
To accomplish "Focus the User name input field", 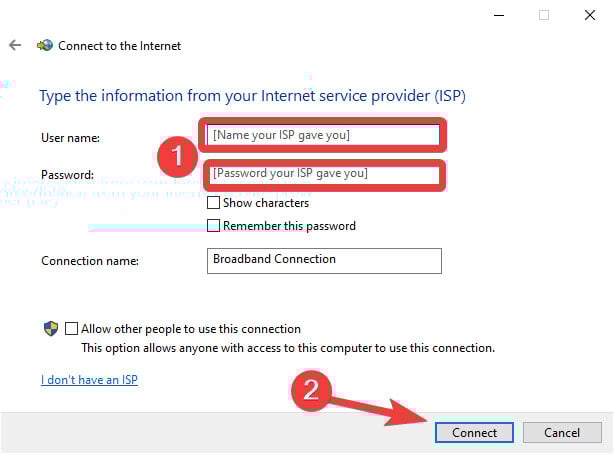I will (323, 134).
